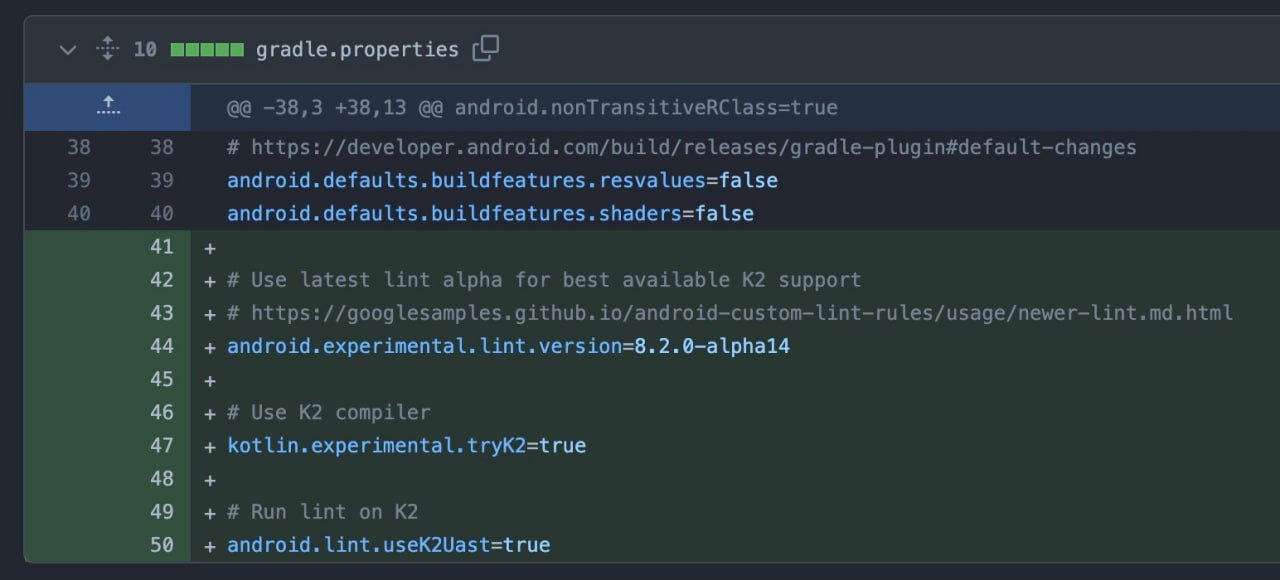The width and height of the screenshot is (1280, 580).
Task: Select new line number 50
Action: (161, 545)
